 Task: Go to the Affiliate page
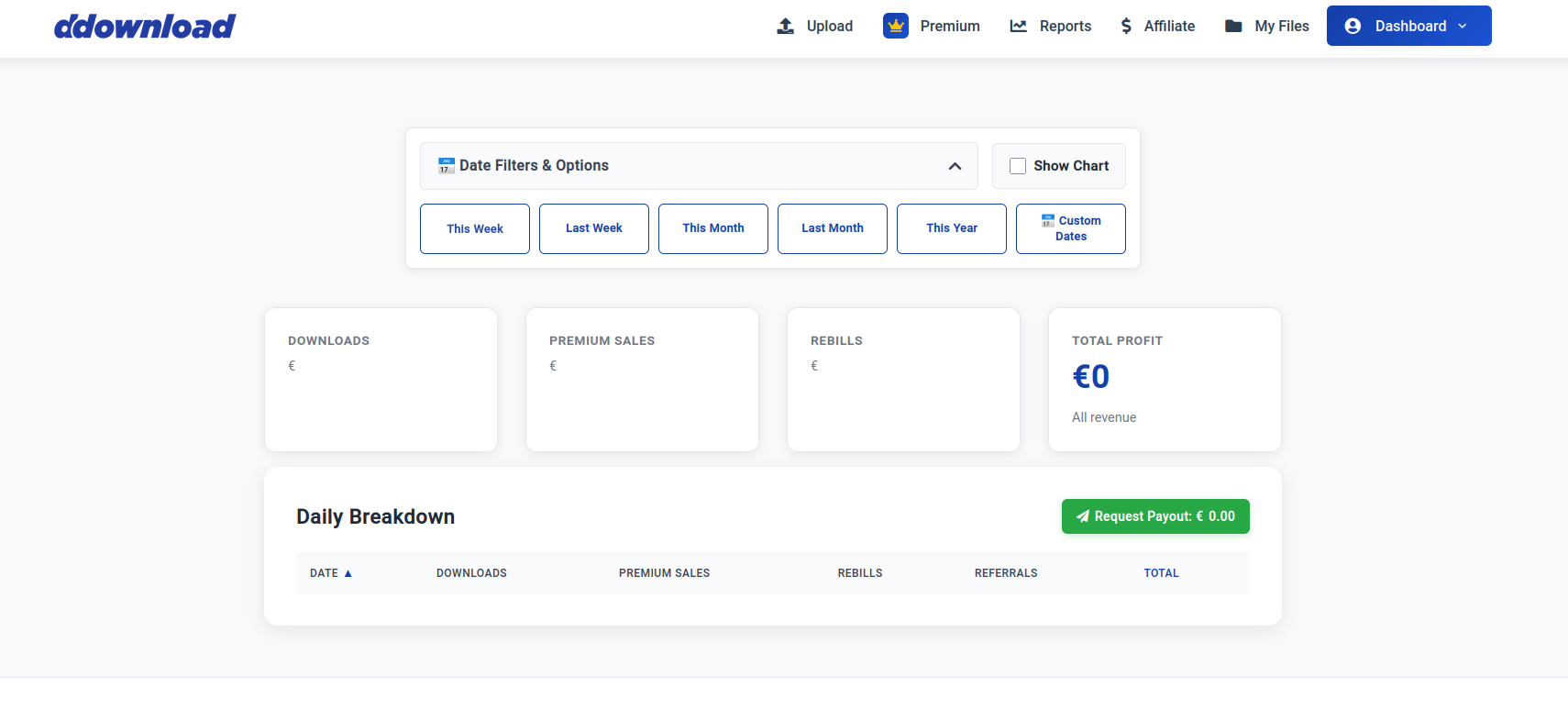click(1169, 27)
